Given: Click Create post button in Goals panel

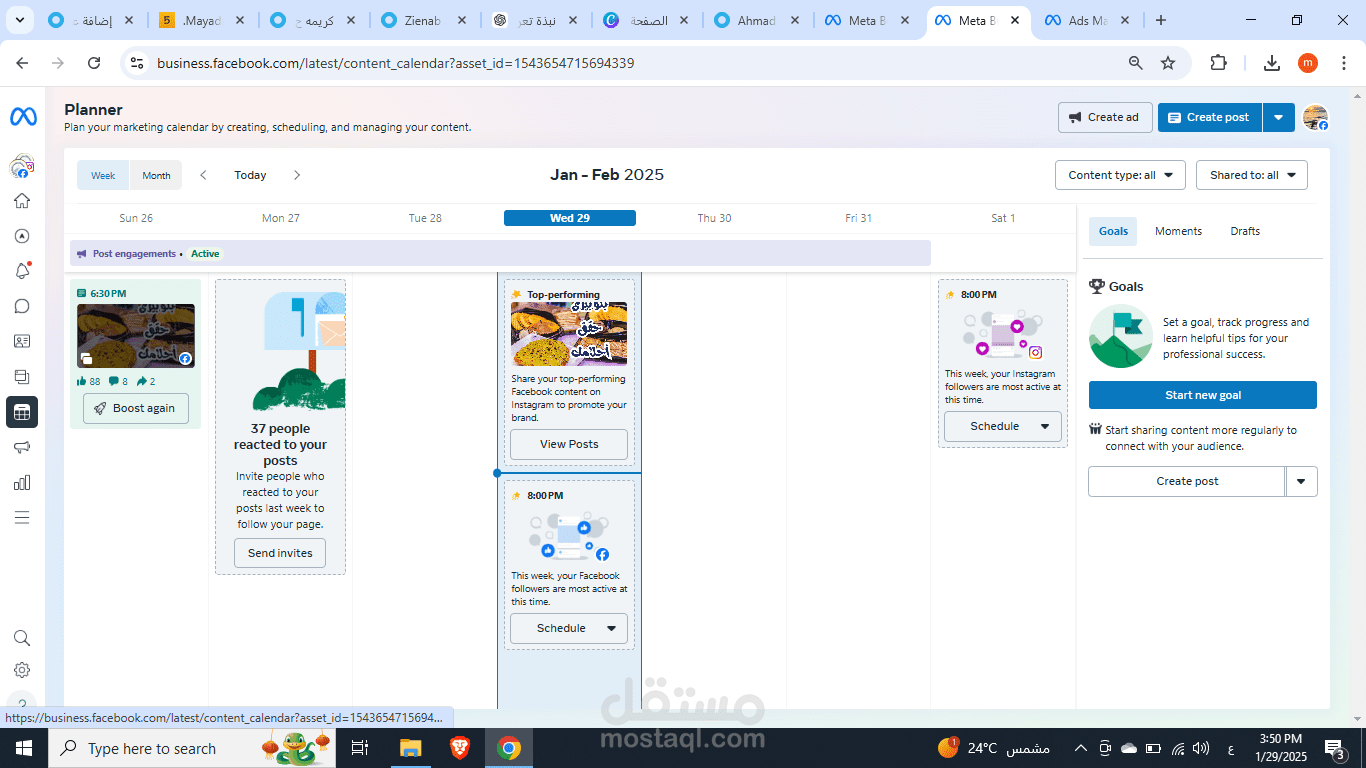Looking at the screenshot, I should click(1187, 481).
